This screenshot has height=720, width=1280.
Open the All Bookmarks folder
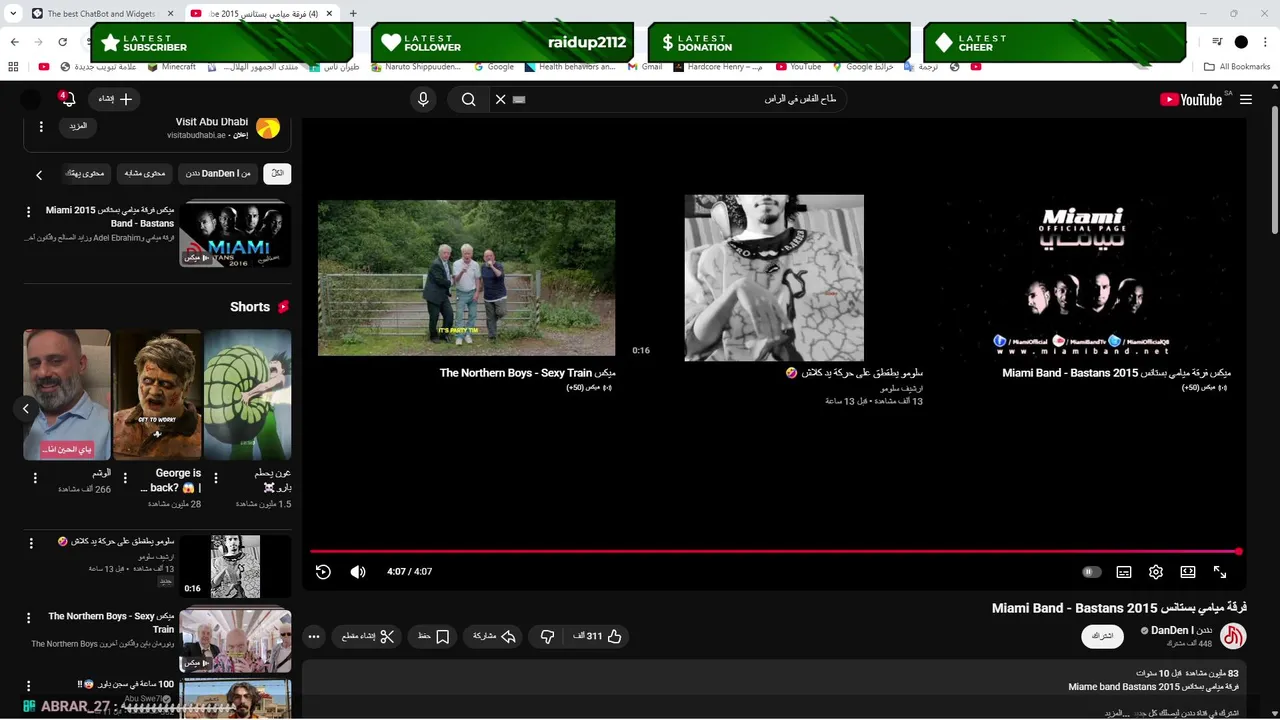tap(1236, 67)
